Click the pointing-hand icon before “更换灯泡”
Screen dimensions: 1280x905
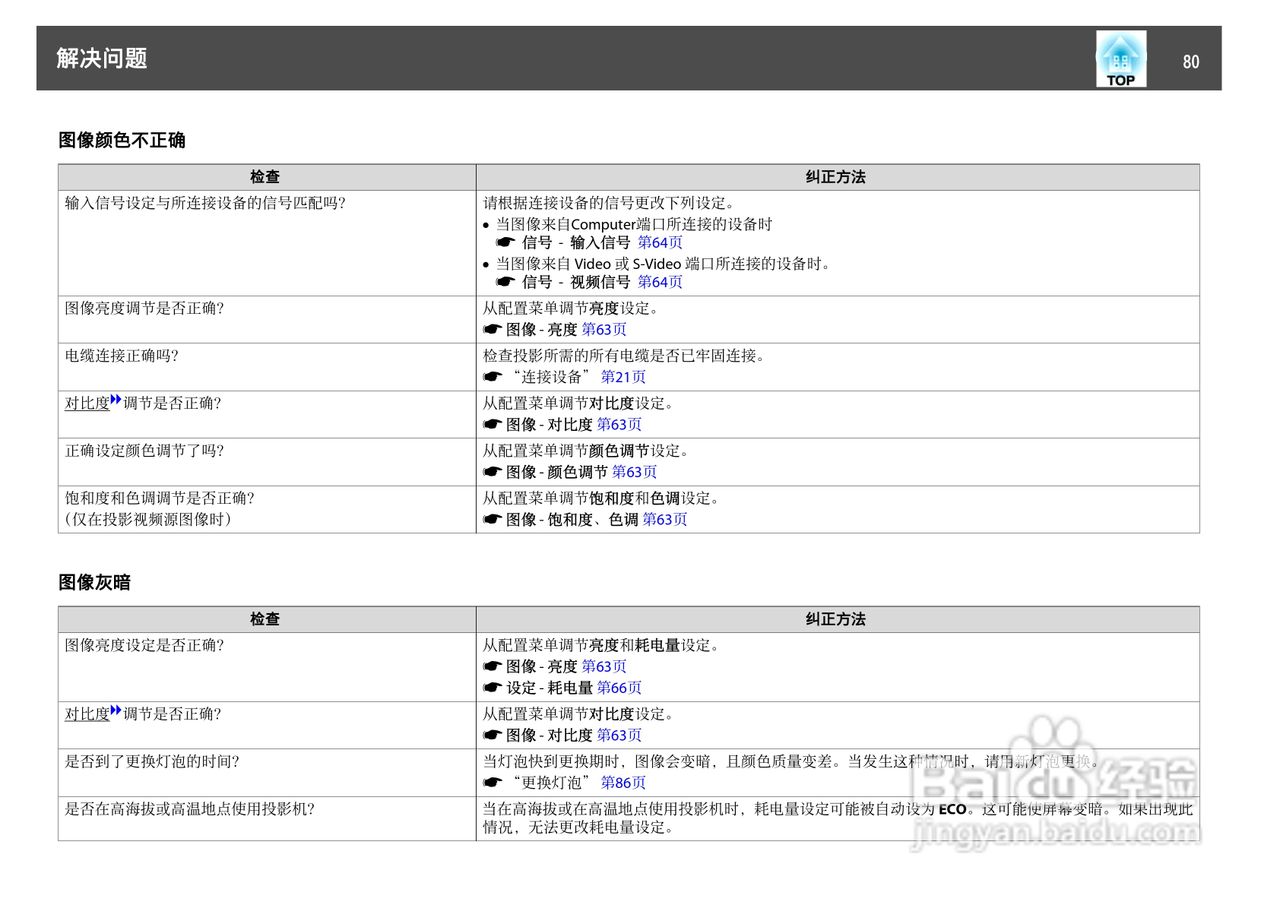click(x=492, y=783)
